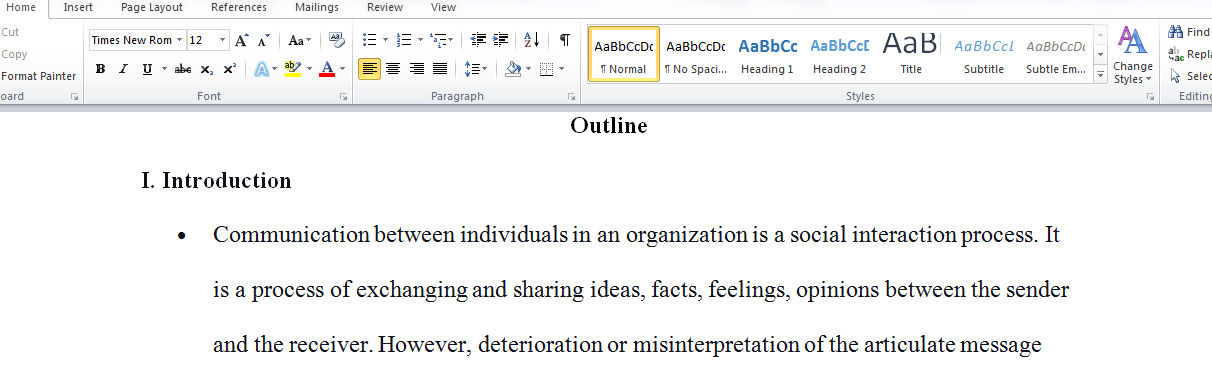
Task: Apply the No Spacing style
Action: (696, 55)
